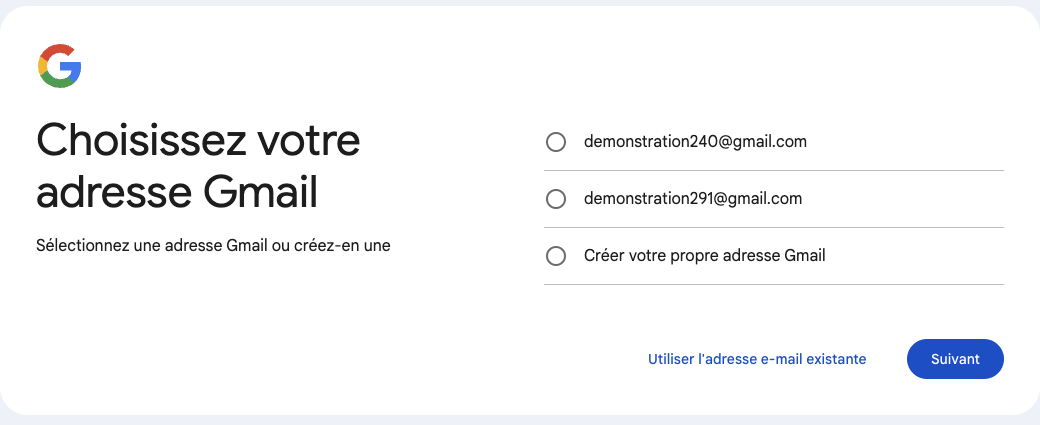This screenshot has width=1040, height=425.
Task: Click the Google logo
Action: (59, 67)
